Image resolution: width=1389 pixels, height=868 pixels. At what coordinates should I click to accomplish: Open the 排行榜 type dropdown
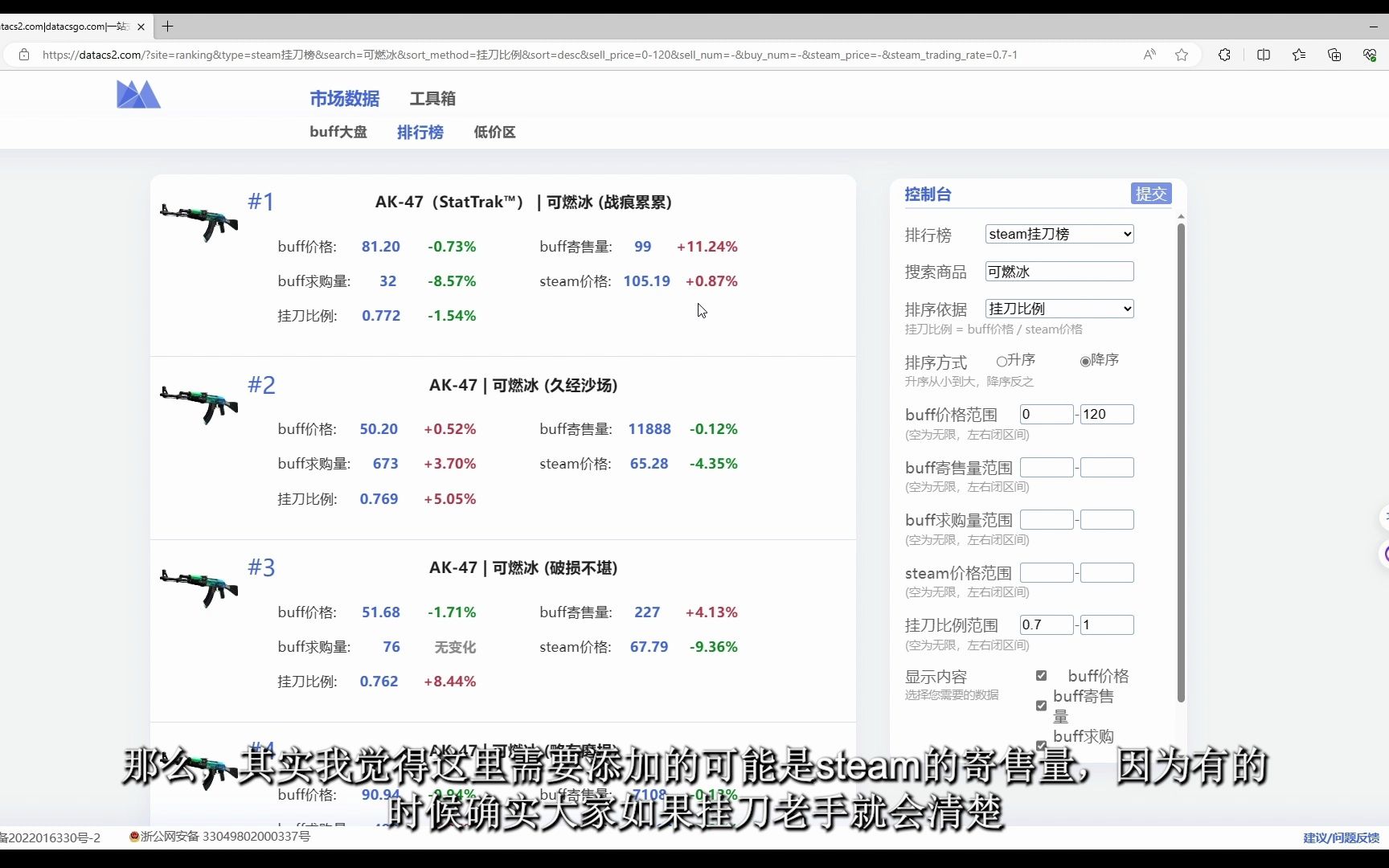coord(1059,234)
